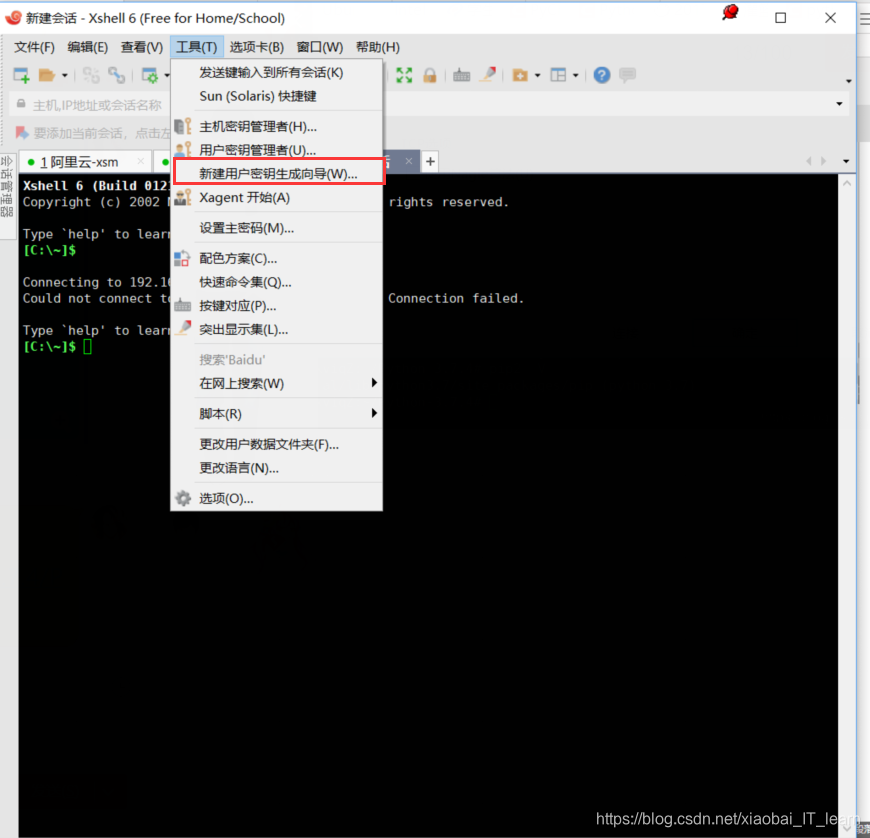Choose 设置主密码(M)... menu item

coord(276,228)
